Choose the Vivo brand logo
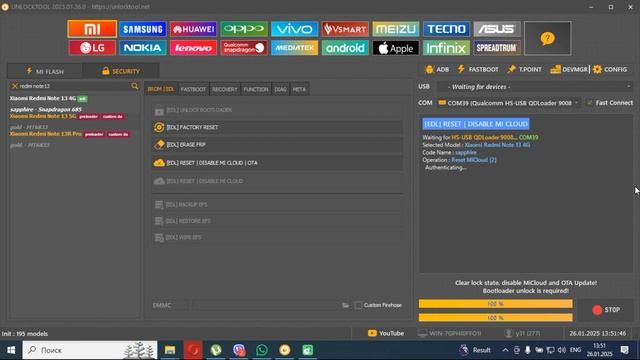640x360 pixels. pos(294,29)
